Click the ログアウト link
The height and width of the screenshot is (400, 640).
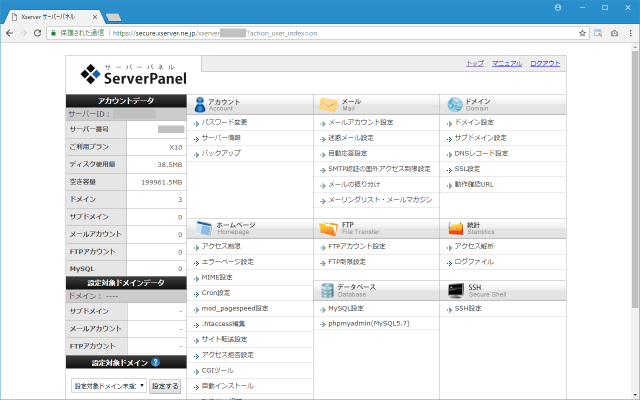[x=545, y=63]
